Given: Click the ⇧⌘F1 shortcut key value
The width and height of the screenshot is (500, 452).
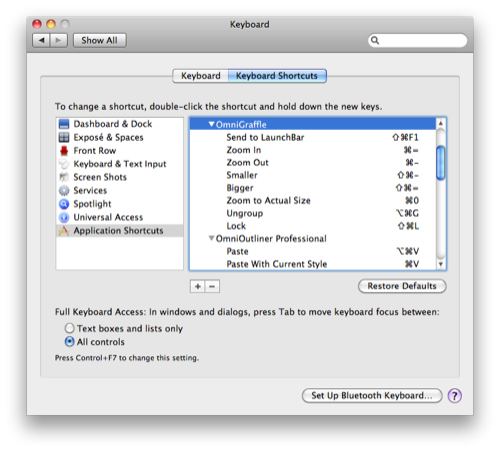Looking at the screenshot, I should click(x=405, y=137).
